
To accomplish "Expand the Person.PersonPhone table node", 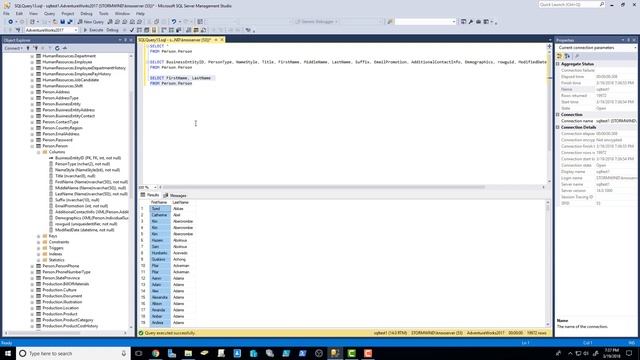I will (x=32, y=266).
